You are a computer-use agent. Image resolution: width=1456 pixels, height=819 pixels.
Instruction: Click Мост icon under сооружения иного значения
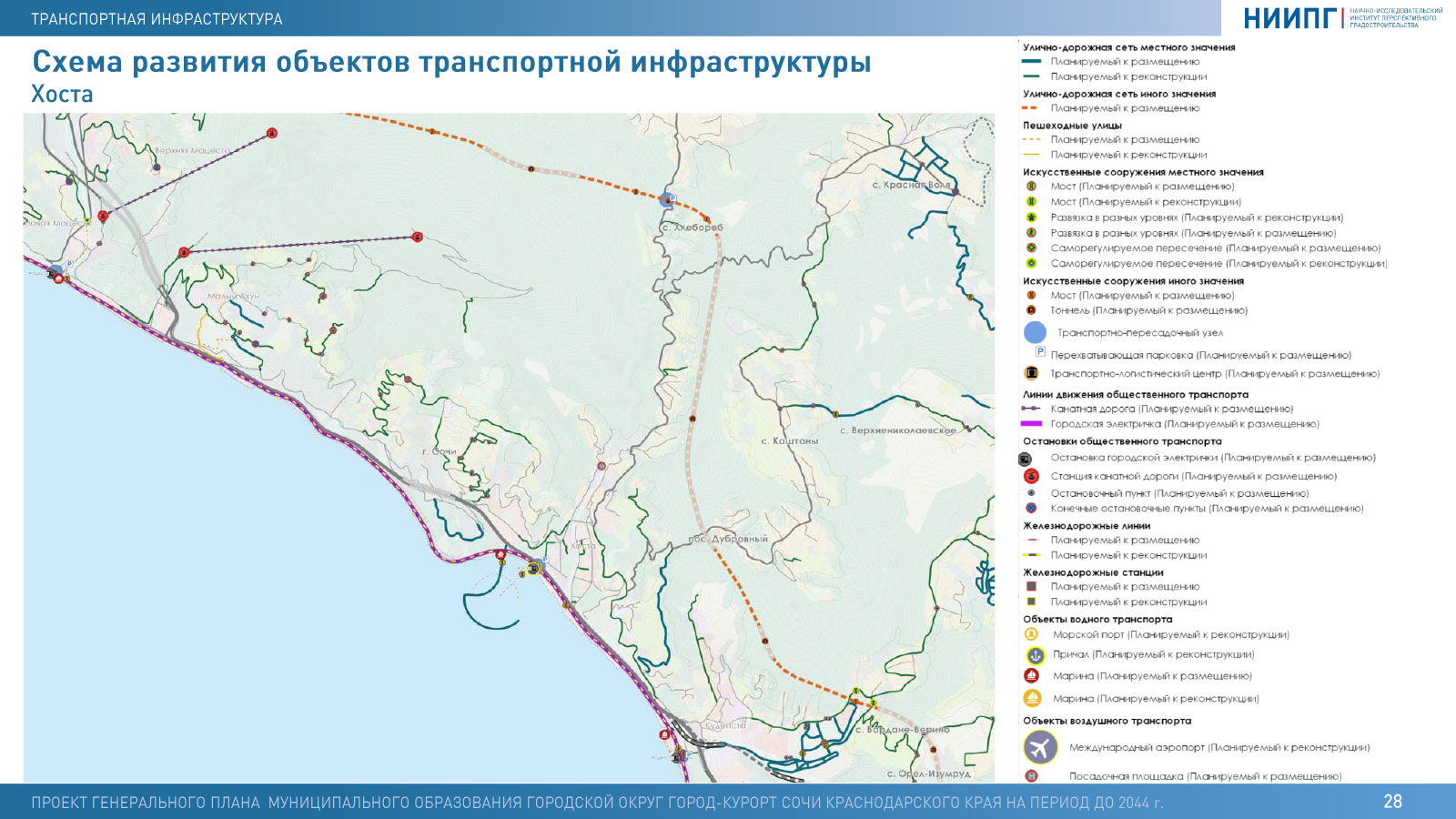coord(1031,295)
